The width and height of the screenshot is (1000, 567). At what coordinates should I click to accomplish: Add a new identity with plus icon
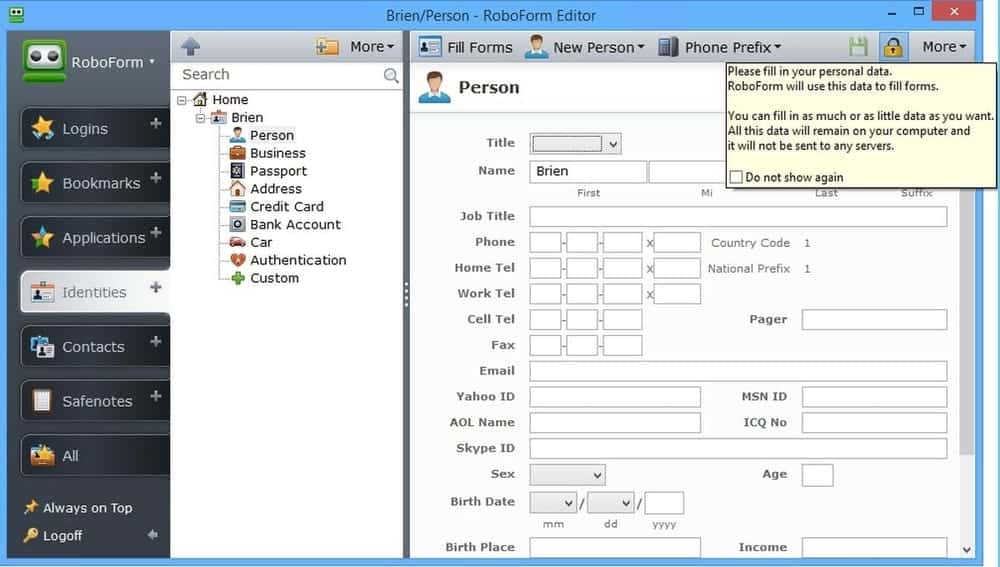pyautogui.click(x=156, y=287)
